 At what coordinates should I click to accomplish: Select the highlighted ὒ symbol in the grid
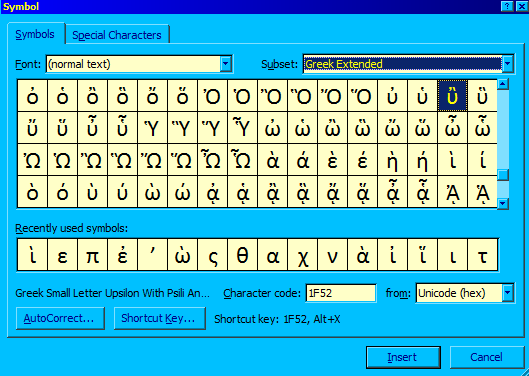[452, 96]
